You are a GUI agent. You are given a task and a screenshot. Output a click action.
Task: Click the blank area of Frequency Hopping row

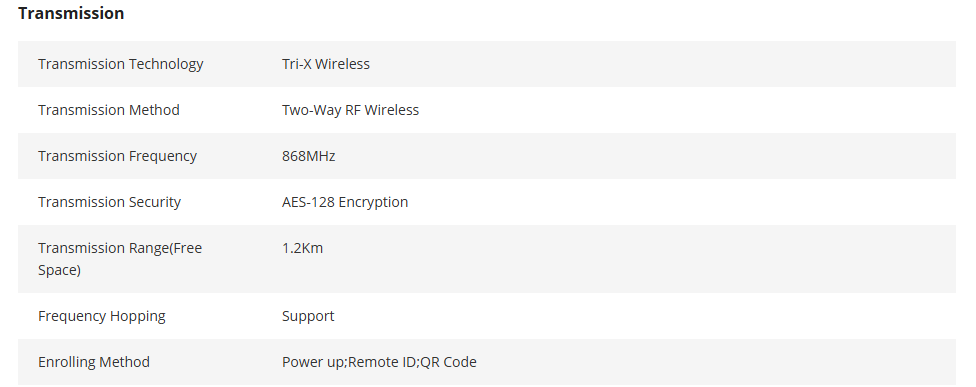641,316
